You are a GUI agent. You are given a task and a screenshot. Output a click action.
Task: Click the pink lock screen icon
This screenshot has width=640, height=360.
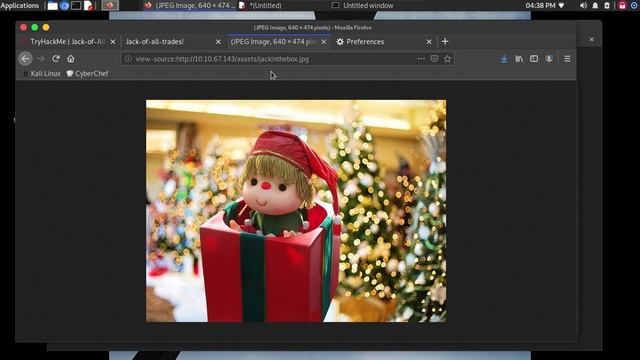(x=622, y=5)
